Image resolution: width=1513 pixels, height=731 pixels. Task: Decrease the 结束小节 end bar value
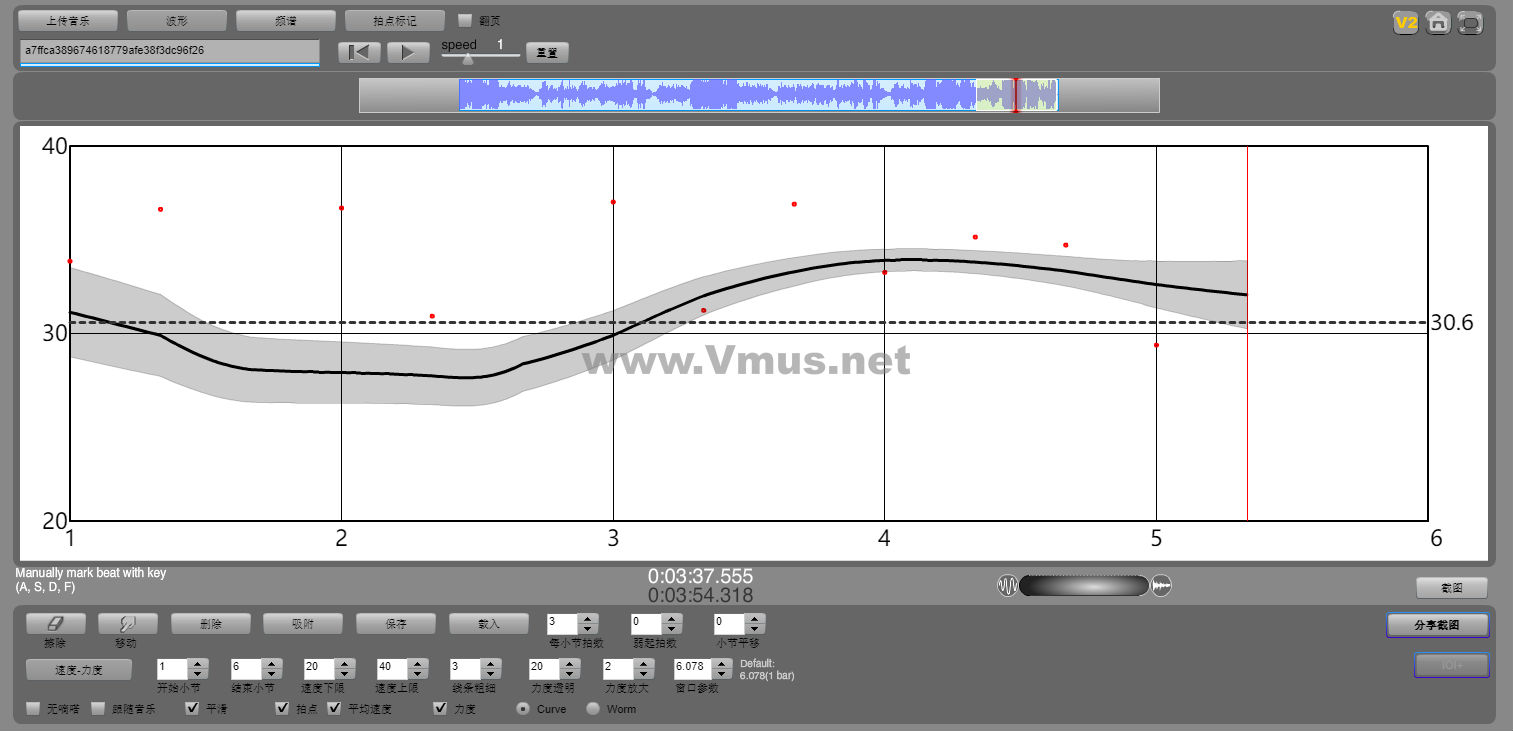click(x=272, y=673)
